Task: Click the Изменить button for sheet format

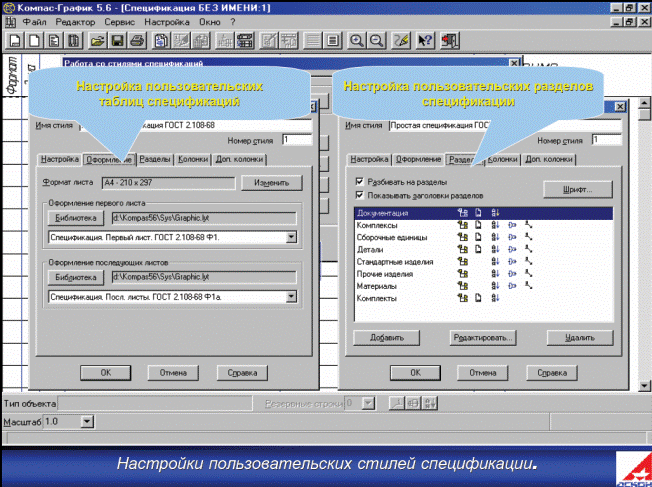Action: [272, 183]
